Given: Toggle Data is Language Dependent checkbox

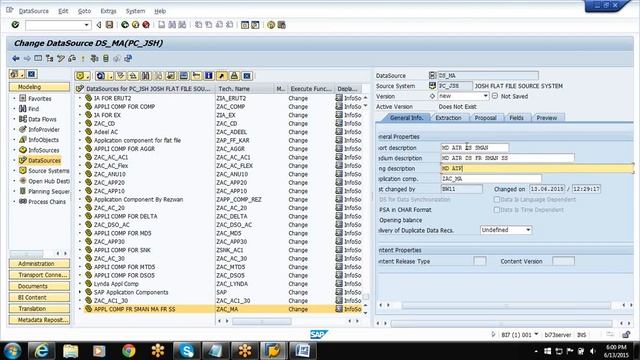Looking at the screenshot, I should tap(497, 200).
